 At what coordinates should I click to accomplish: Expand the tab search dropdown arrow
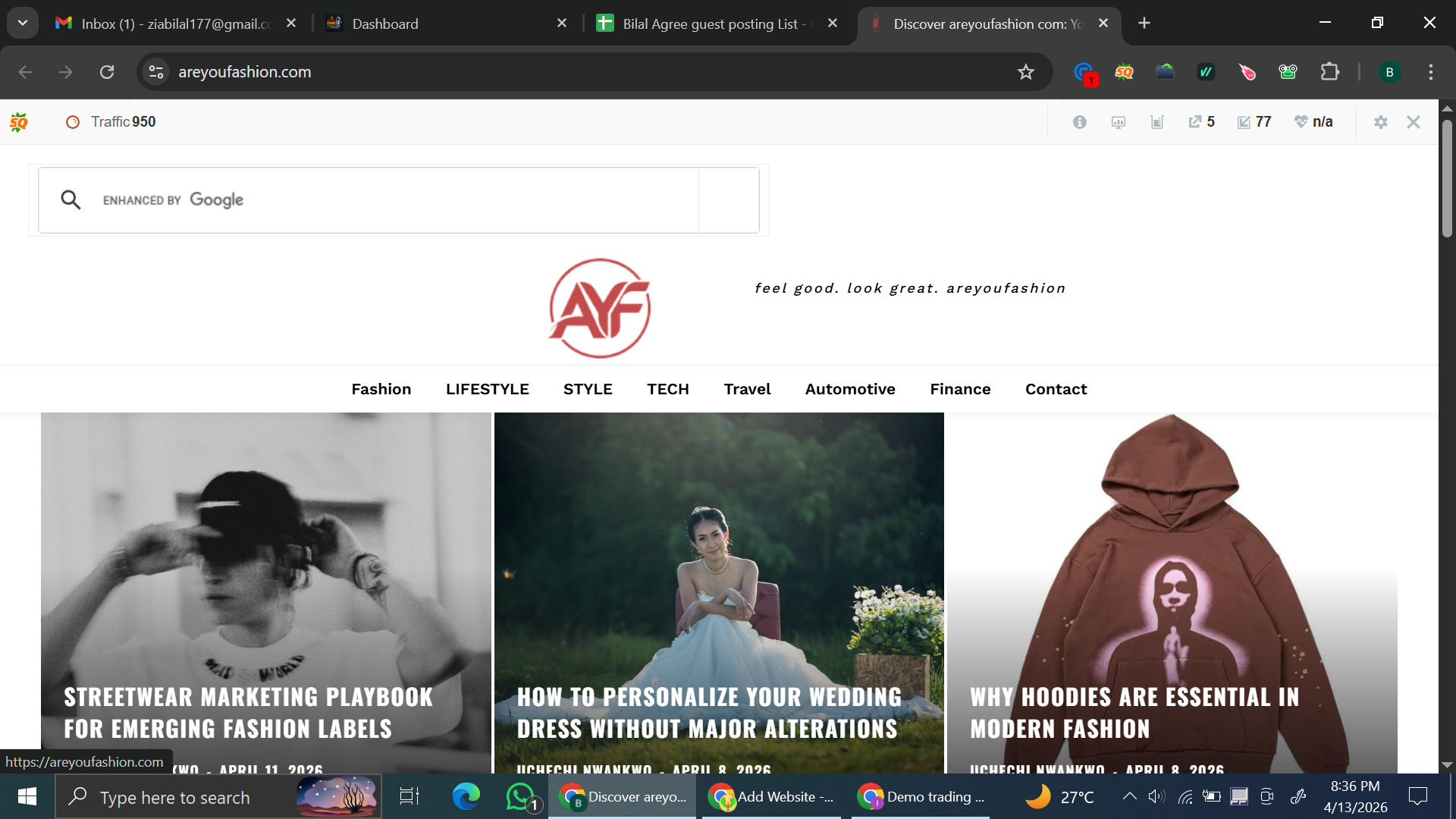click(23, 24)
